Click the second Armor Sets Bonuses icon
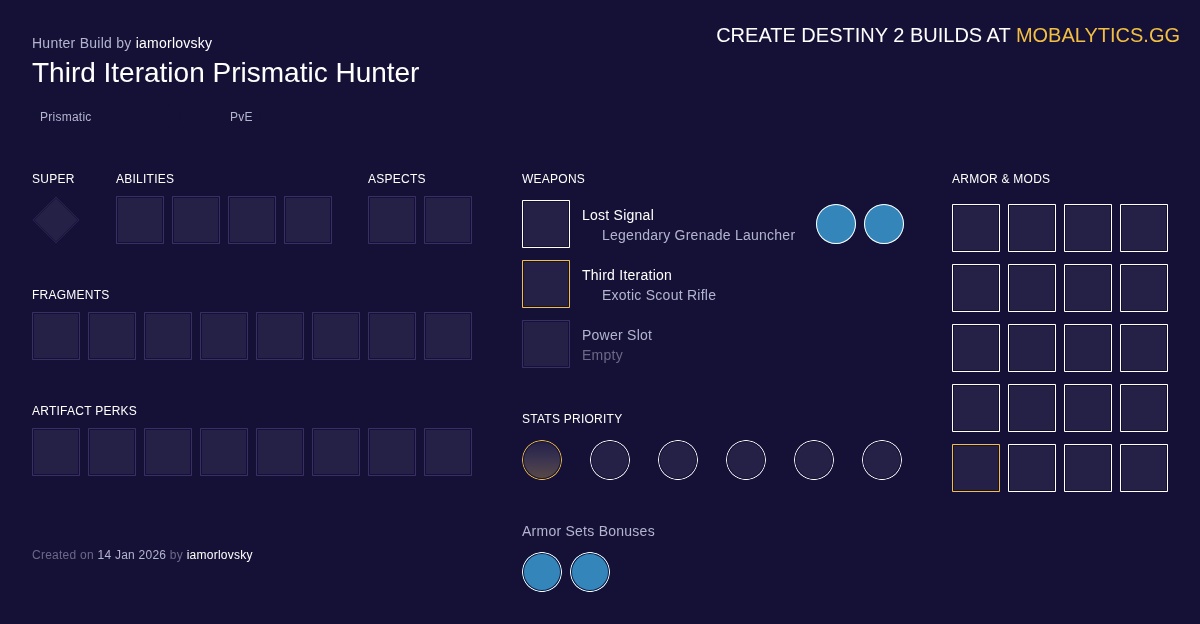 (x=590, y=572)
